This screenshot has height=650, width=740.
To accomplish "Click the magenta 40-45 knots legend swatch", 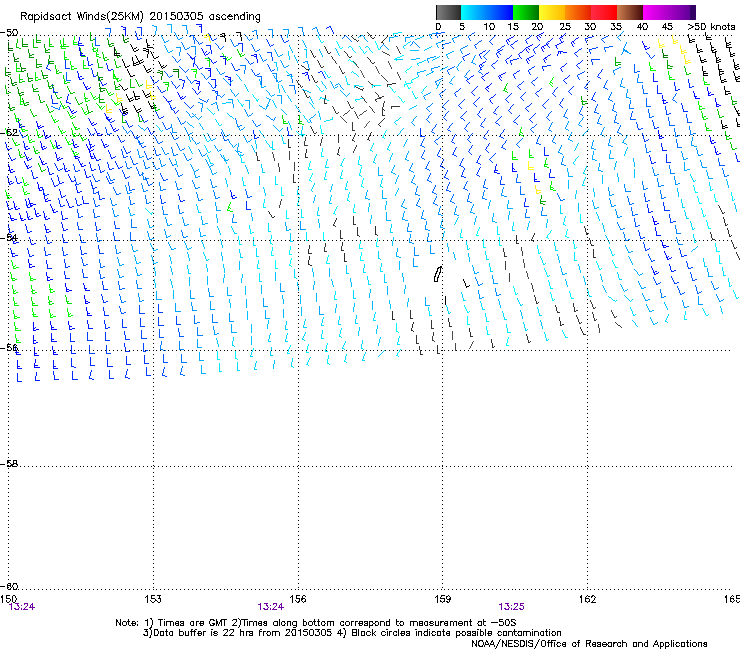I will tap(656, 12).
